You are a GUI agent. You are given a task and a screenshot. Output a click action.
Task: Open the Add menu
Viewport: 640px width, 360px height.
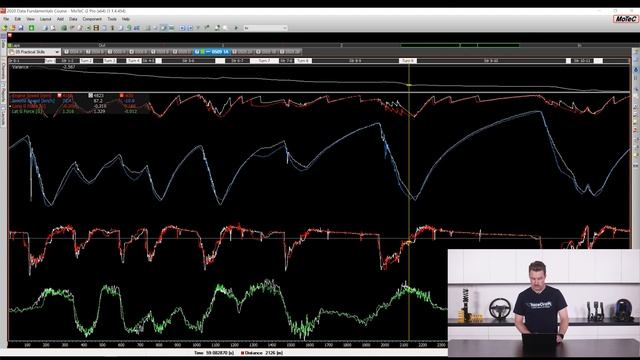[x=60, y=19]
